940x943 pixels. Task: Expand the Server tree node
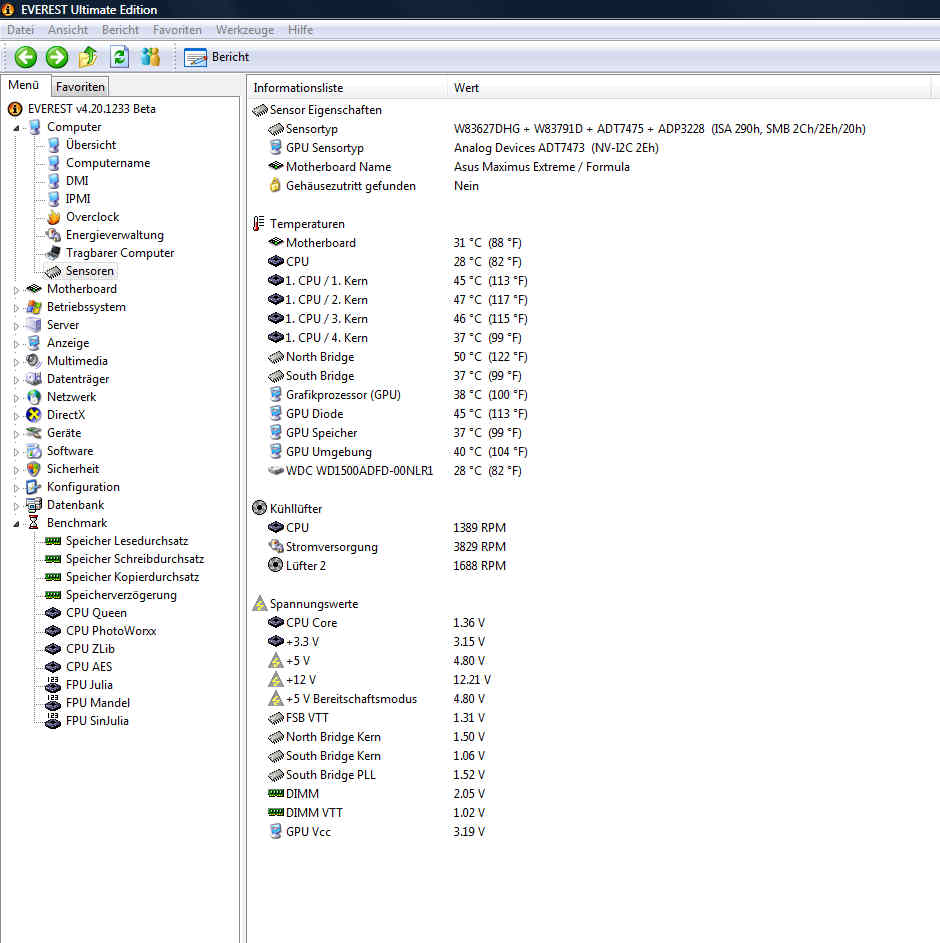tap(16, 326)
